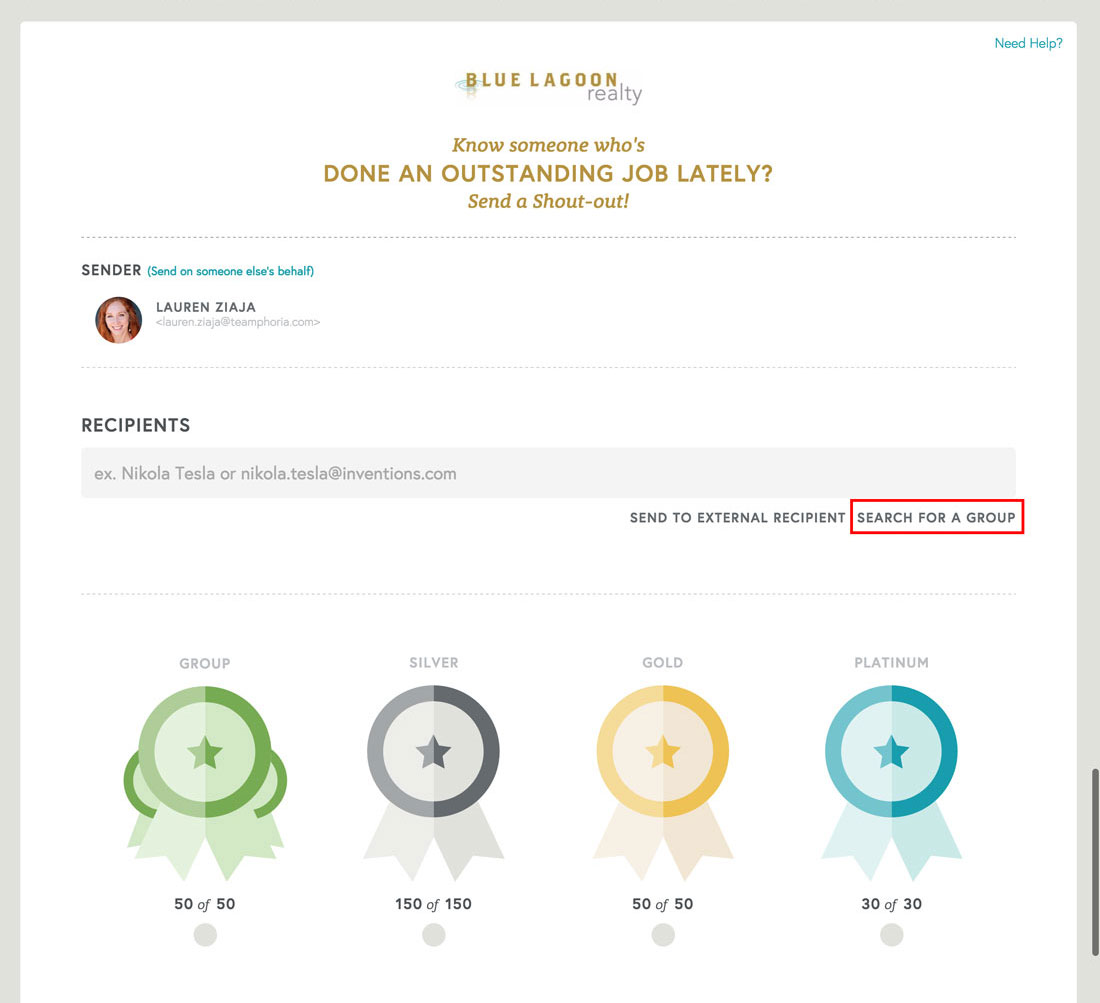Select the radio button under Silver
This screenshot has height=1003, width=1100.
coord(434,935)
